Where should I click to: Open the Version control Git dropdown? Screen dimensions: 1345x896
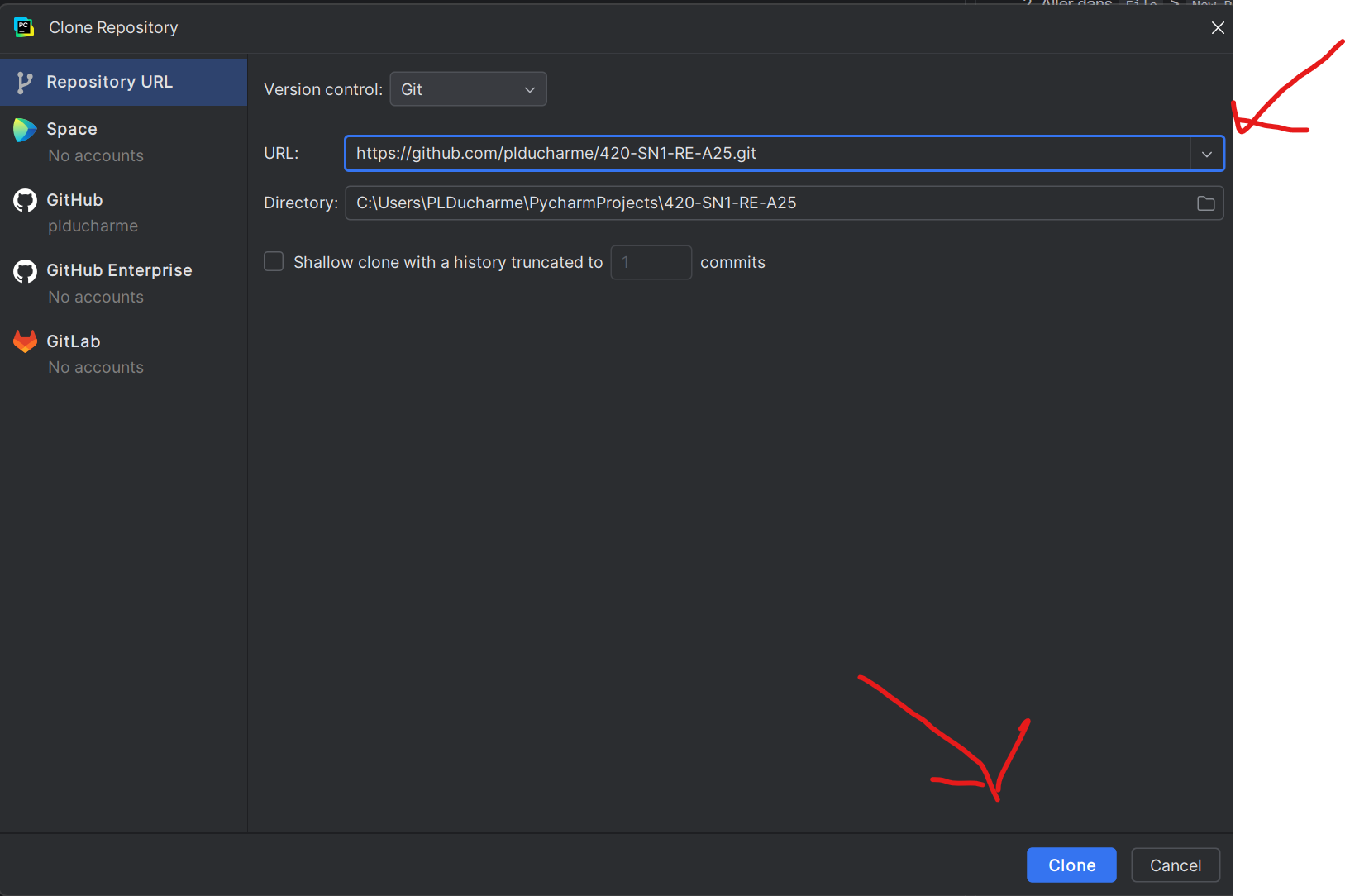pyautogui.click(x=468, y=89)
